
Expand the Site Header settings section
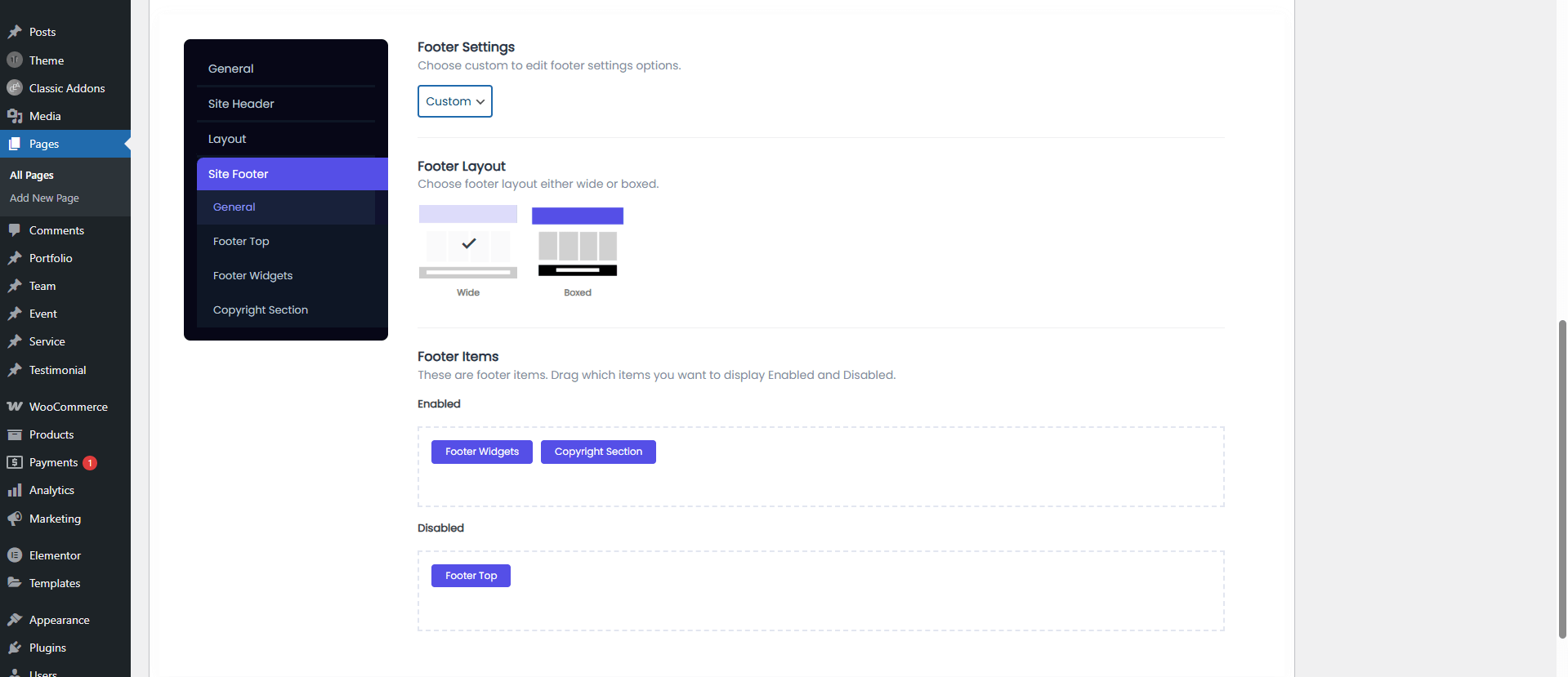[286, 104]
